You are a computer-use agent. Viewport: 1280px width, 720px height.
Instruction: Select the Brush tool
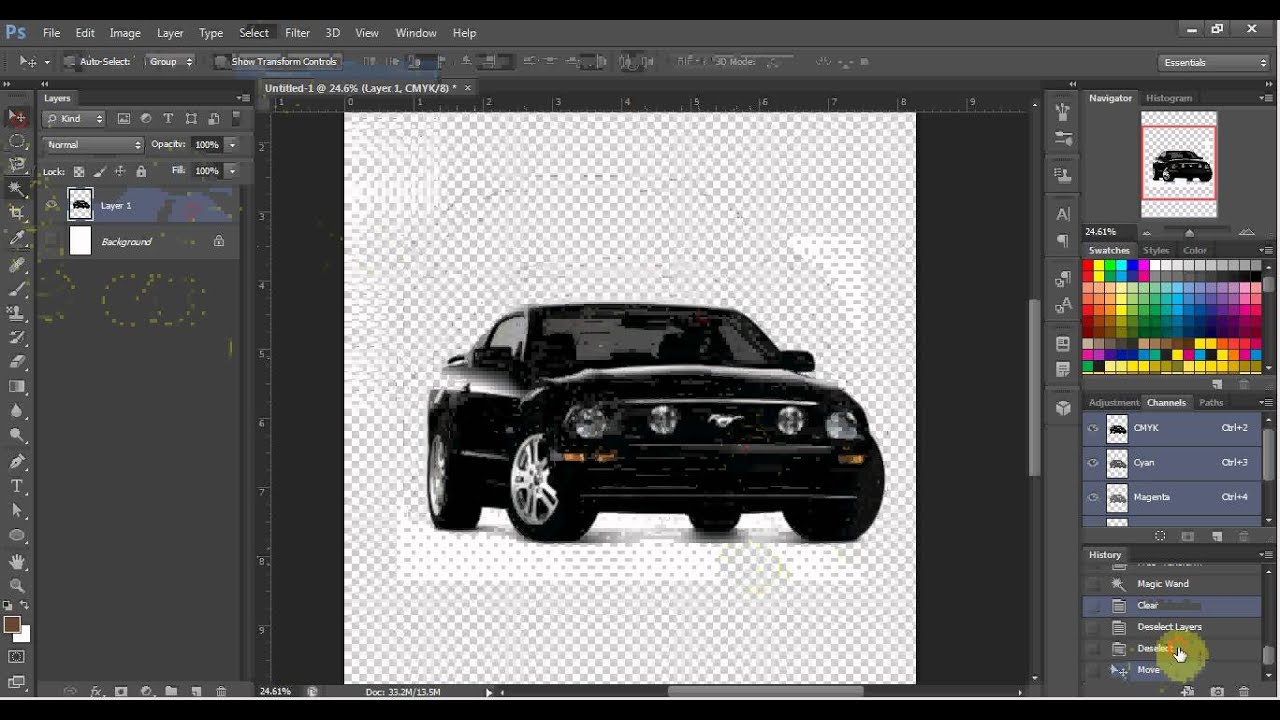pos(17,289)
